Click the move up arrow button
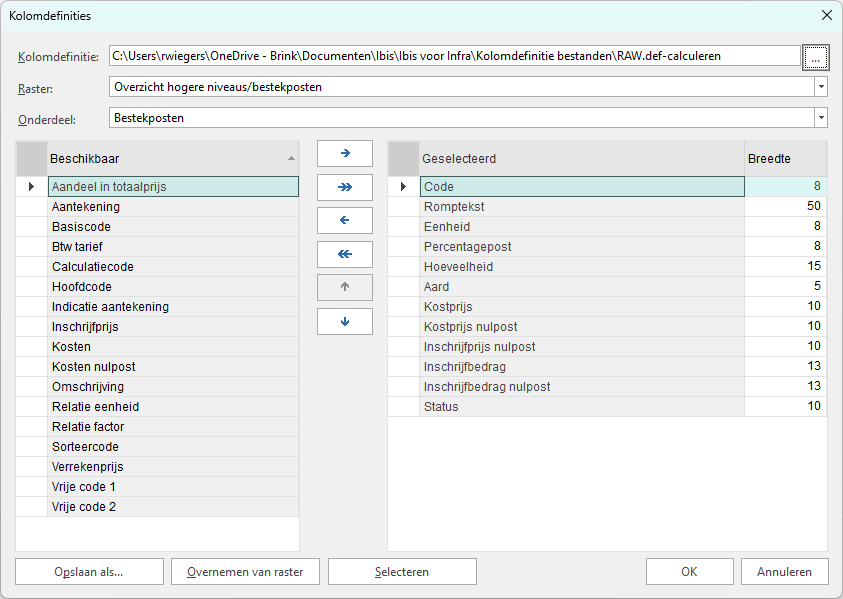This screenshot has width=843, height=599. click(345, 288)
